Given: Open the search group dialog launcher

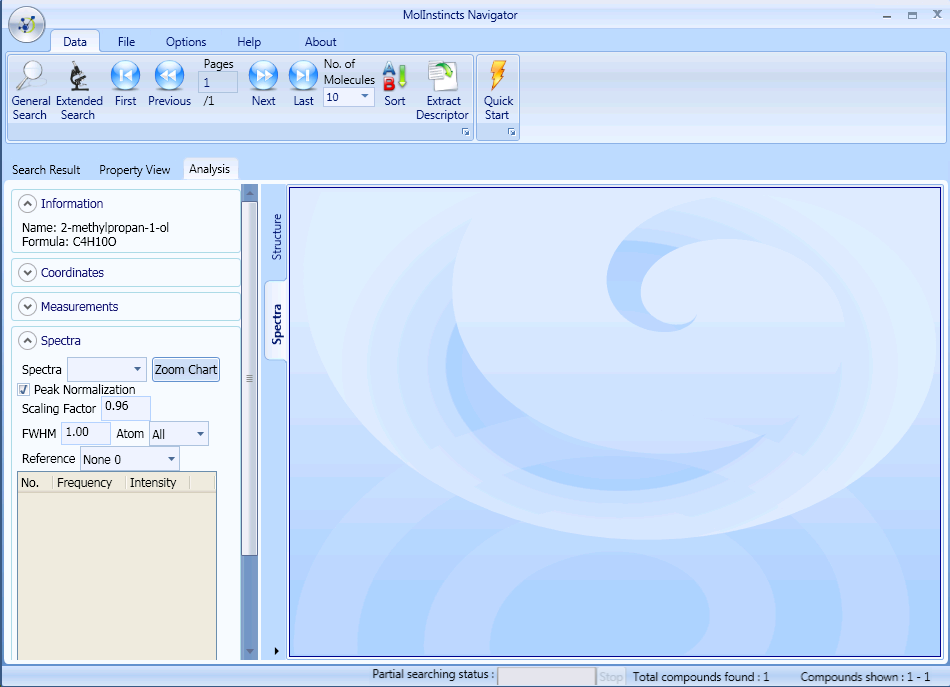Looking at the screenshot, I should click(x=465, y=131).
